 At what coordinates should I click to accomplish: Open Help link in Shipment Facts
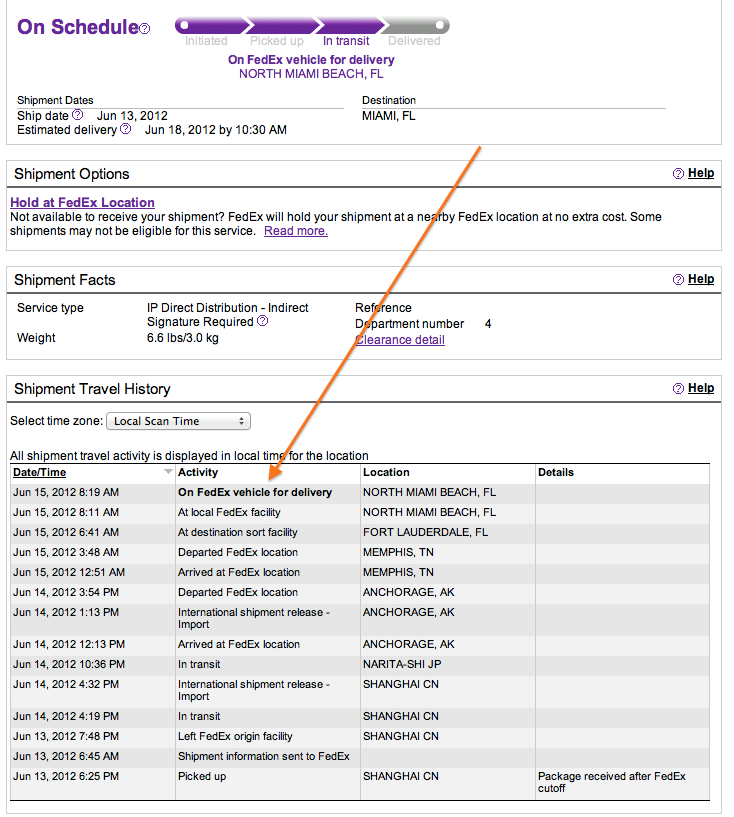click(x=701, y=279)
